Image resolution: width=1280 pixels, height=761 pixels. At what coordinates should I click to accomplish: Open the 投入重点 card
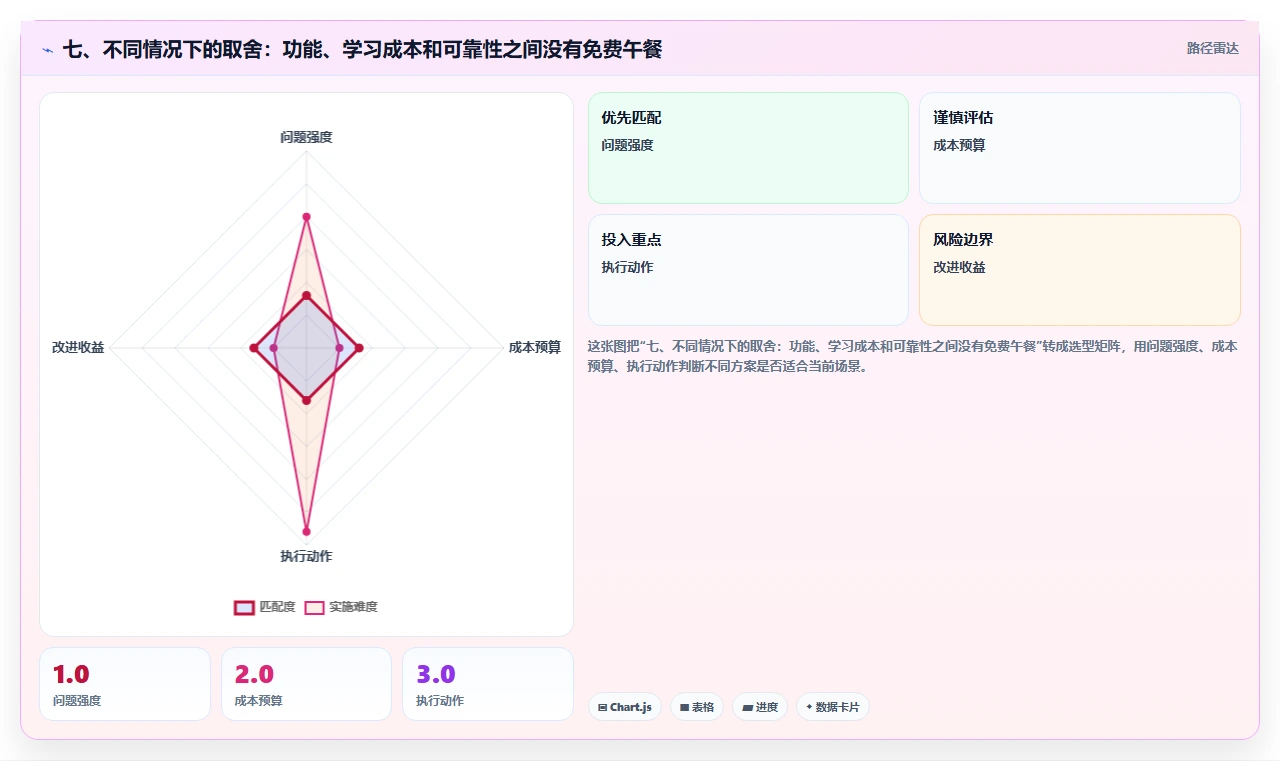[748, 270]
